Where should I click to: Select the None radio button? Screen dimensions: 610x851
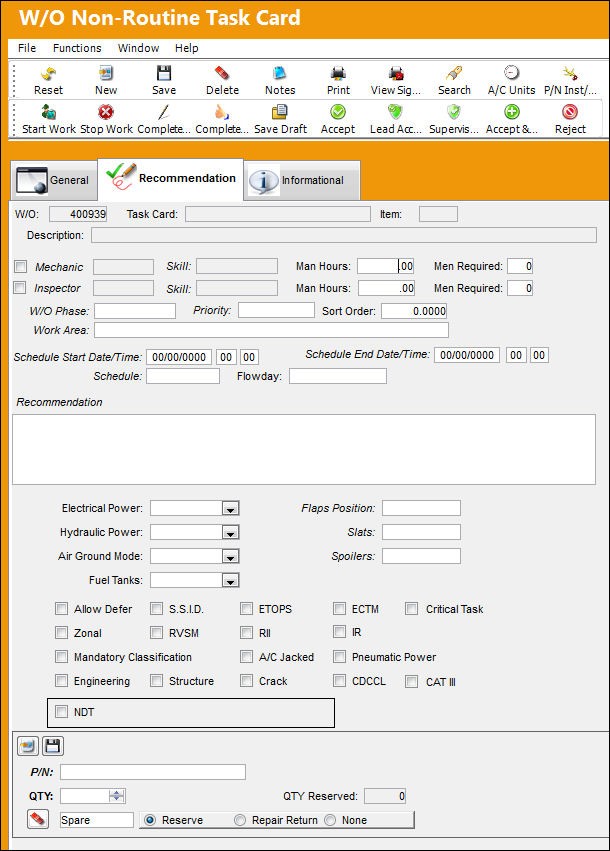point(330,820)
